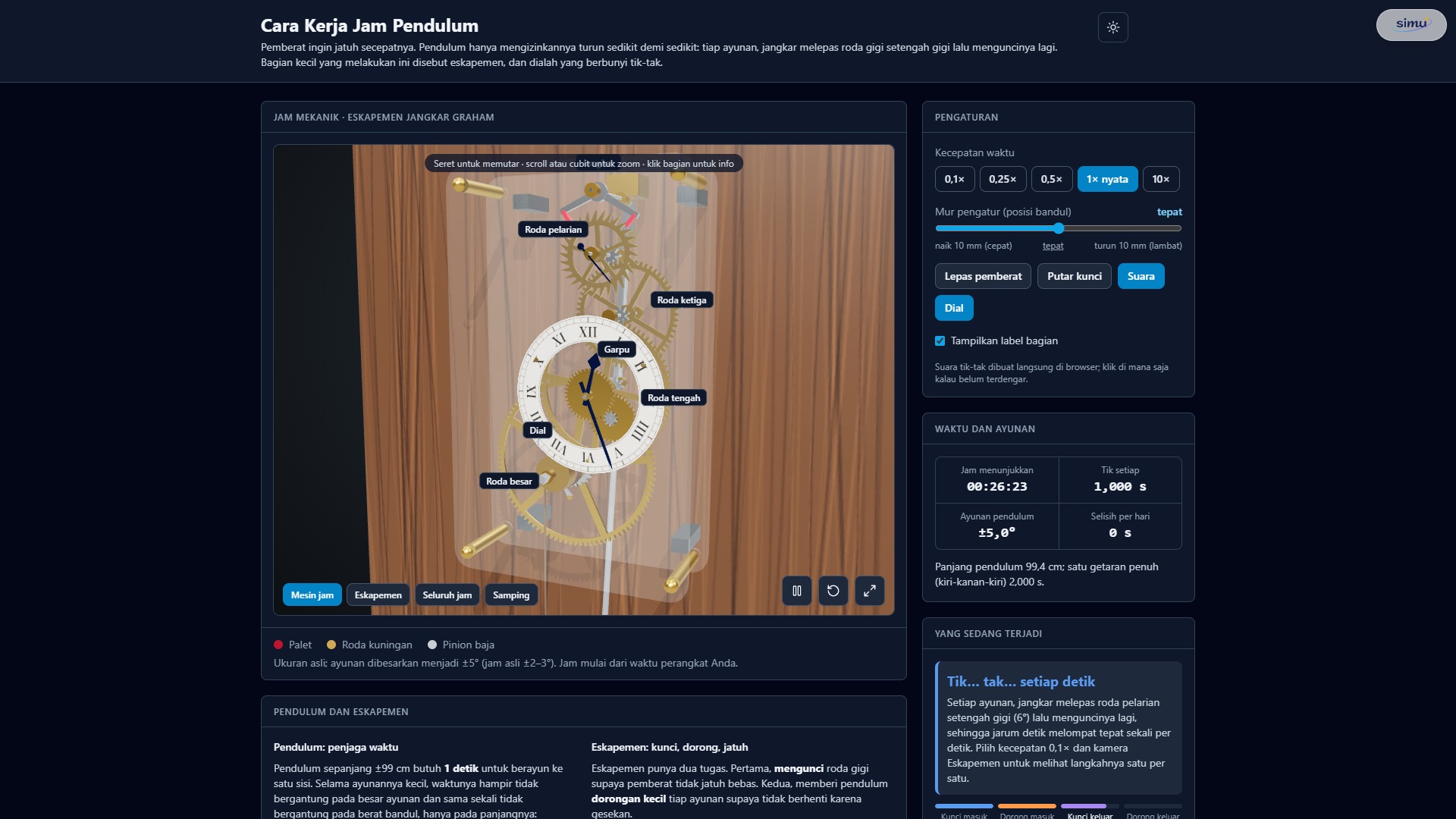Click the Roda kuningan legend dot
The image size is (1456, 819).
331,645
